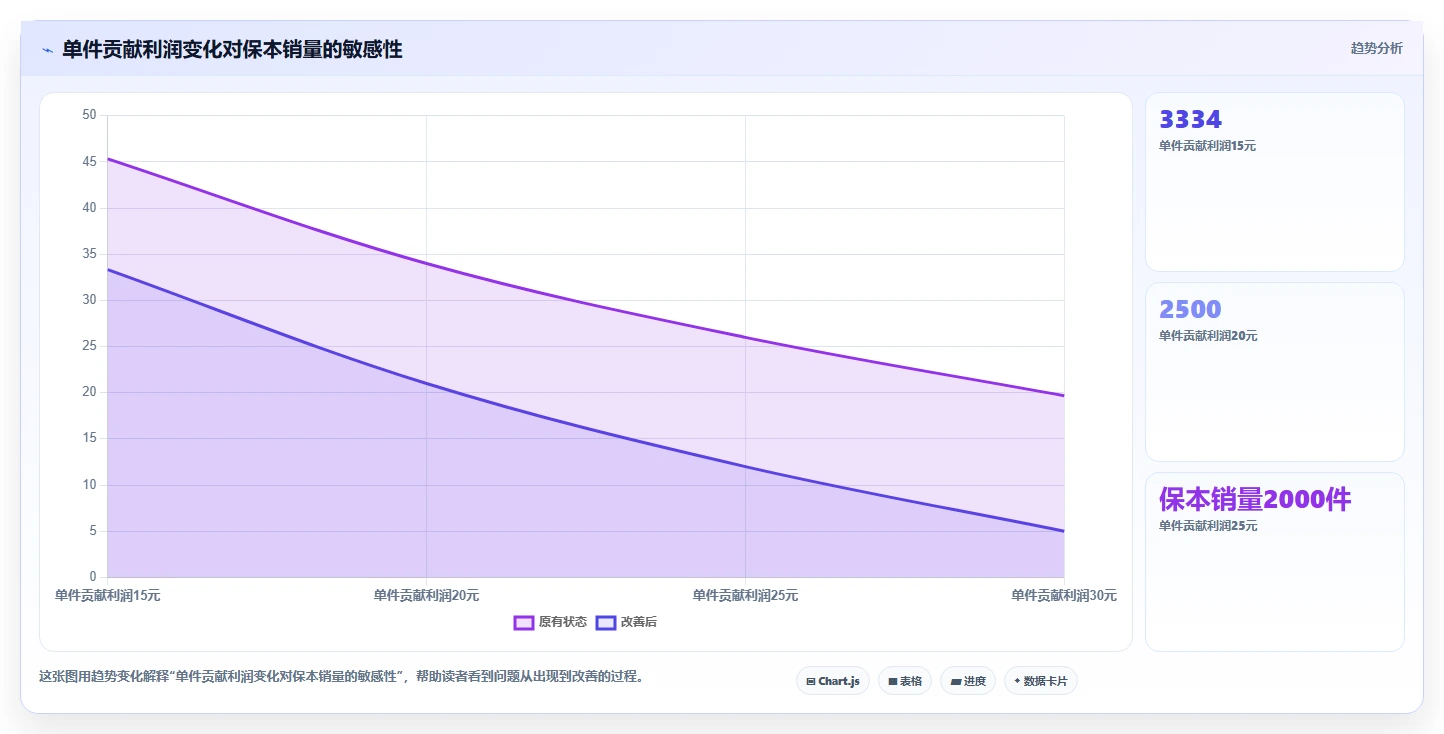Click the caption text under 2500
Image resolution: width=1444 pixels, height=734 pixels.
tap(1208, 336)
